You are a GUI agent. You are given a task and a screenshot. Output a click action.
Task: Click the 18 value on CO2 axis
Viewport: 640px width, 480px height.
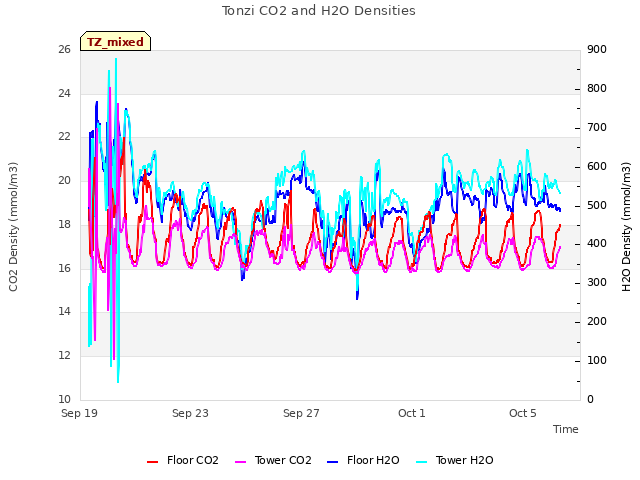pos(64,224)
